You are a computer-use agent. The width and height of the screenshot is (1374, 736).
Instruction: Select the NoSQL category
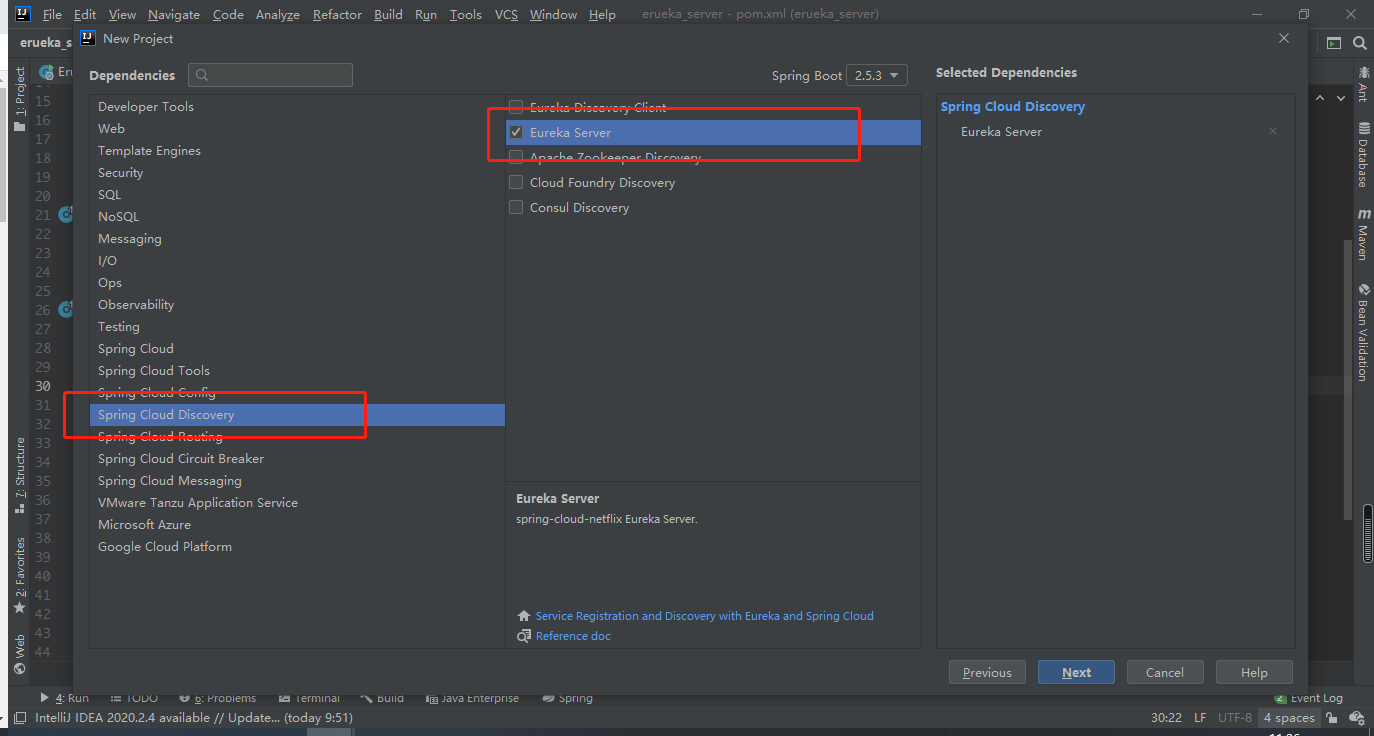(x=297, y=216)
